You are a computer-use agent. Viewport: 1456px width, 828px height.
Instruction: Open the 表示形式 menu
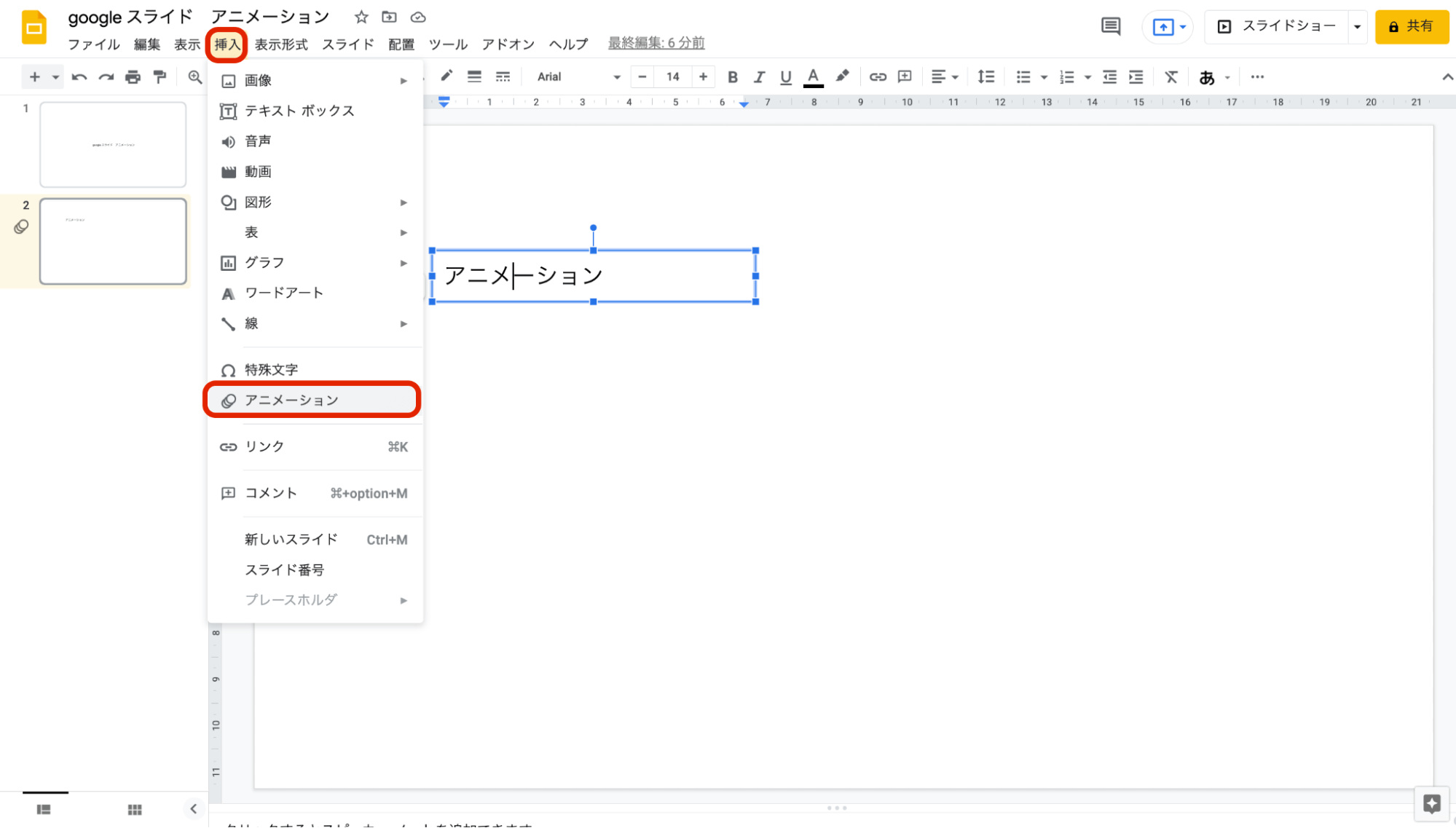[281, 44]
